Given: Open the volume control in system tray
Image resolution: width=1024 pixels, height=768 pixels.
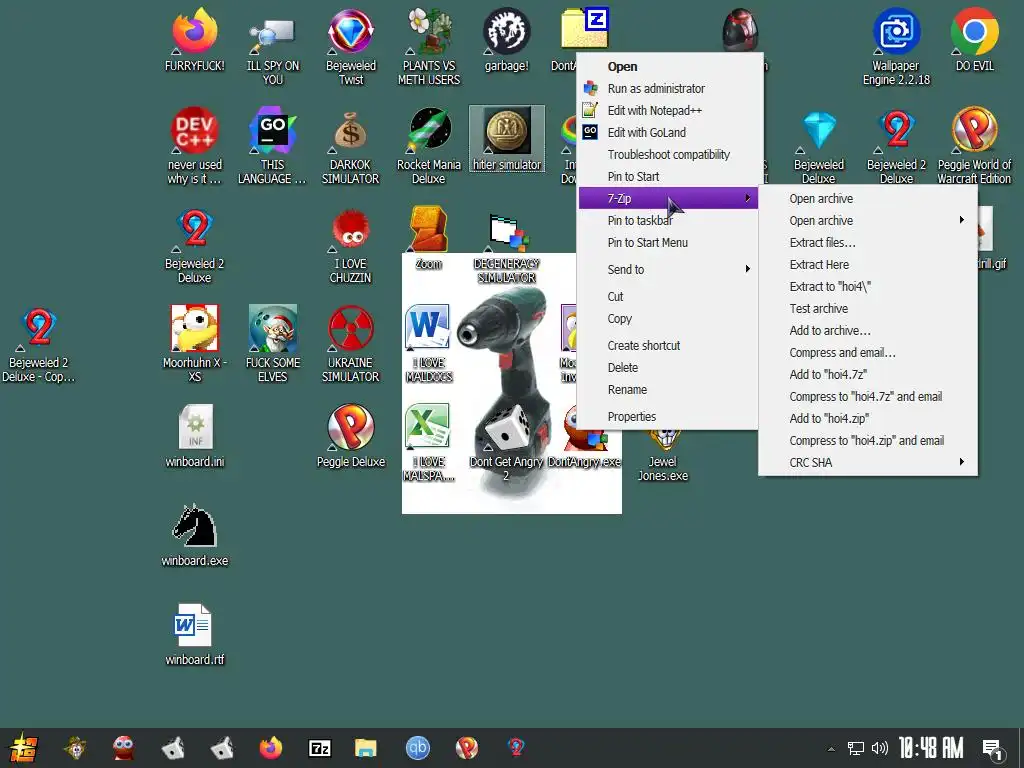Looking at the screenshot, I should click(x=880, y=748).
